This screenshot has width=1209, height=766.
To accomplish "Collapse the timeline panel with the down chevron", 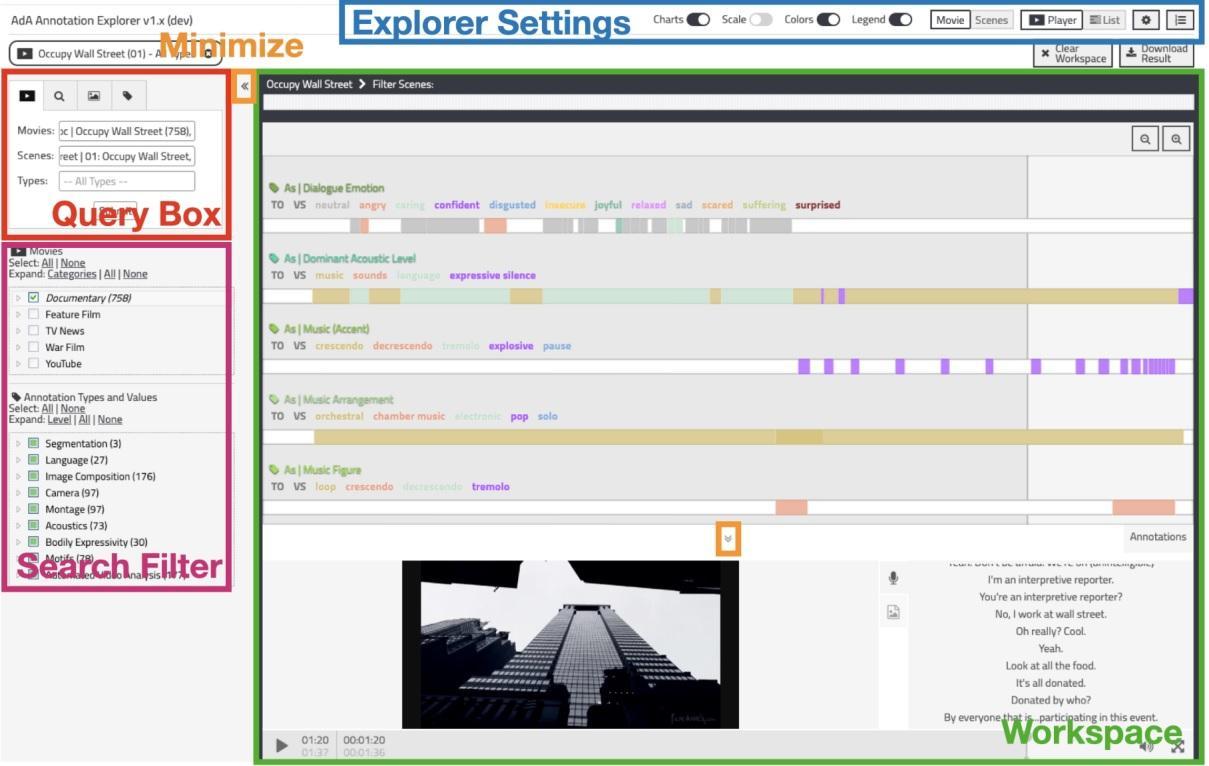I will 728,538.
